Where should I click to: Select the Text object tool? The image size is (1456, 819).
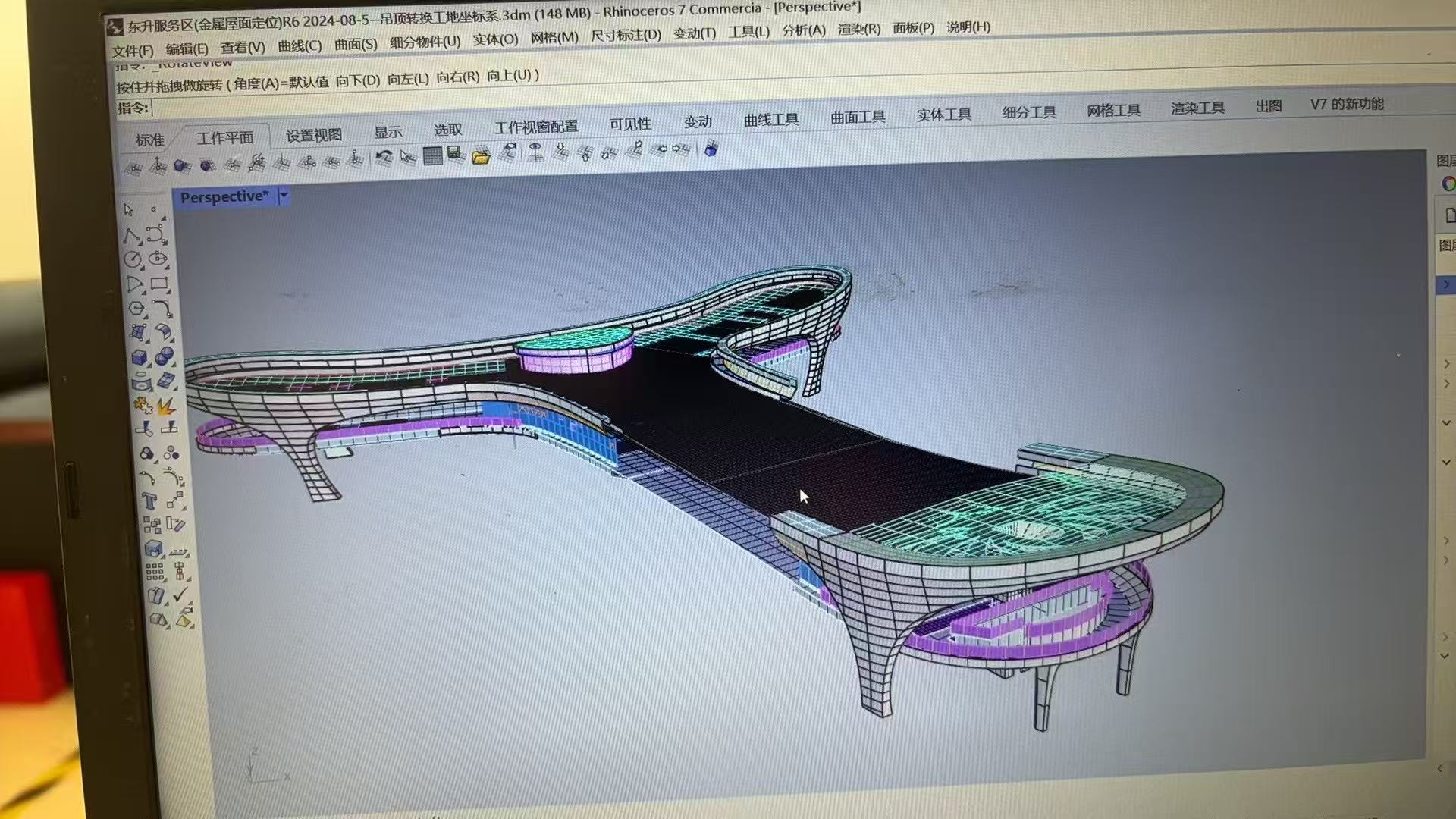(149, 501)
